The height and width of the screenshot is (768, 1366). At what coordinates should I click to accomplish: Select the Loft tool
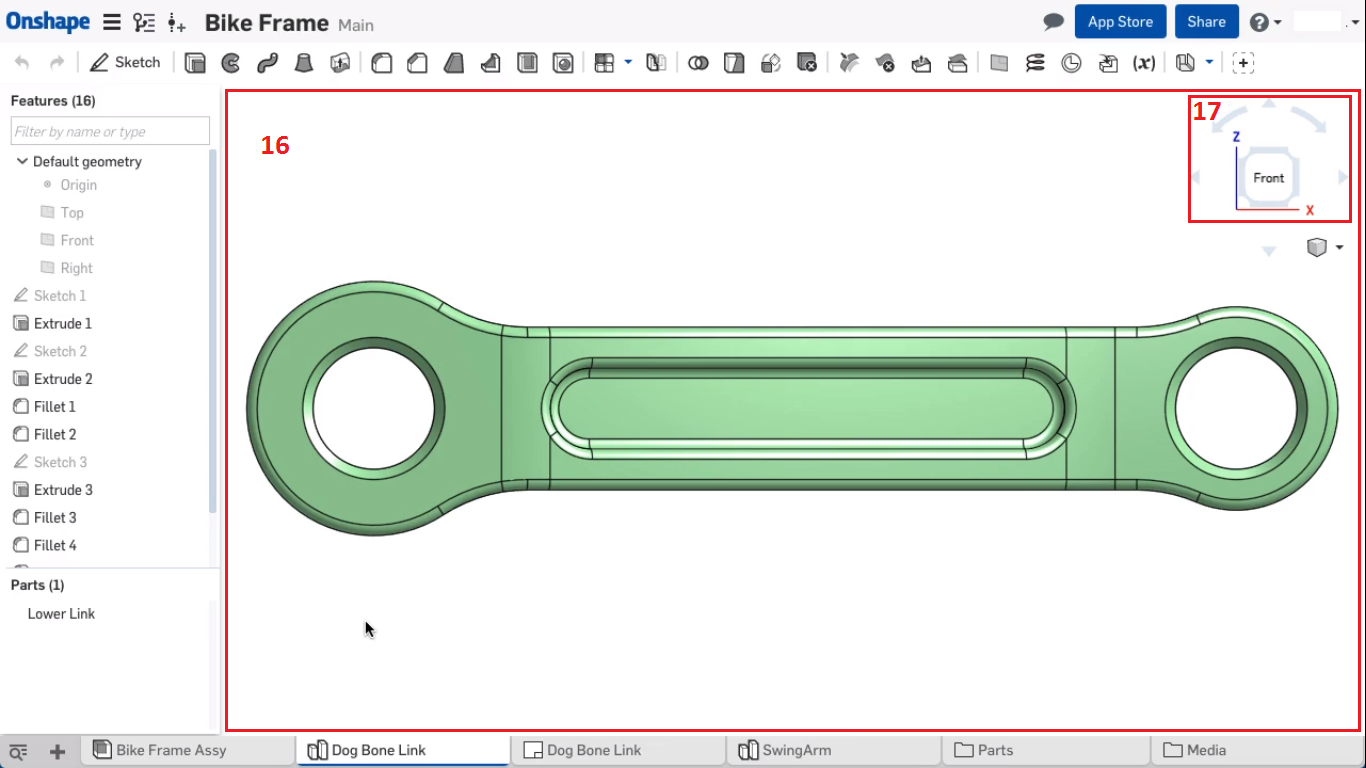[x=303, y=63]
